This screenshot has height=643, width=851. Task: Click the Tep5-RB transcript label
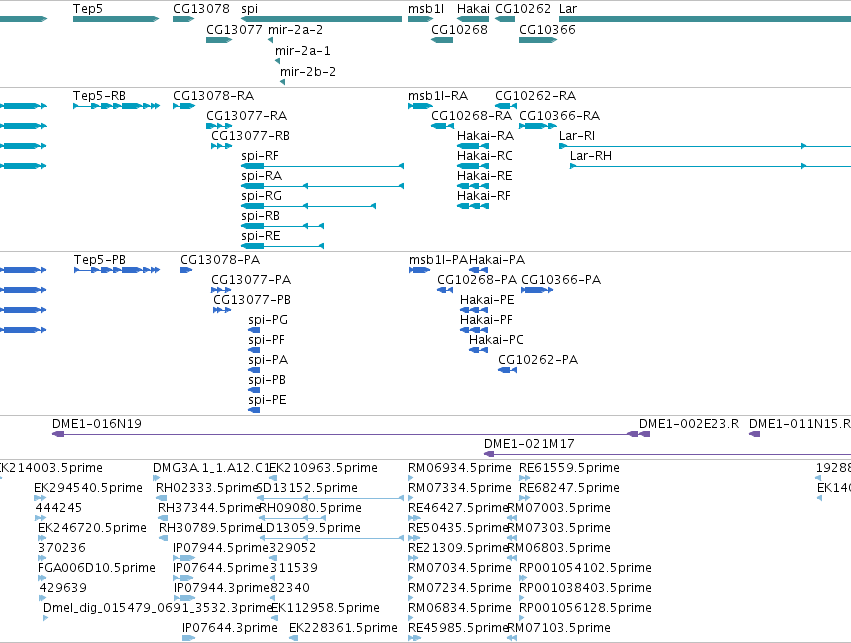point(99,96)
